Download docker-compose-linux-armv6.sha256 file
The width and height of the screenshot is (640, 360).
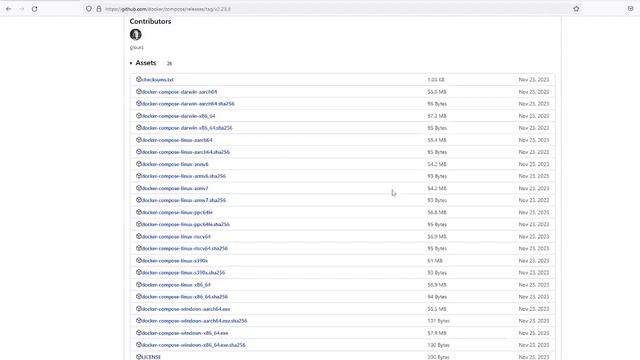[x=184, y=176]
